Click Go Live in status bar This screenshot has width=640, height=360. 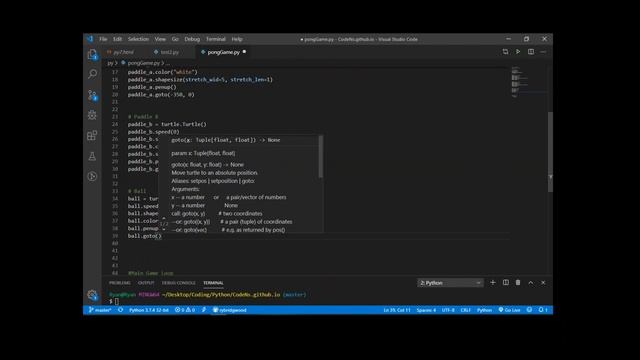pos(509,310)
